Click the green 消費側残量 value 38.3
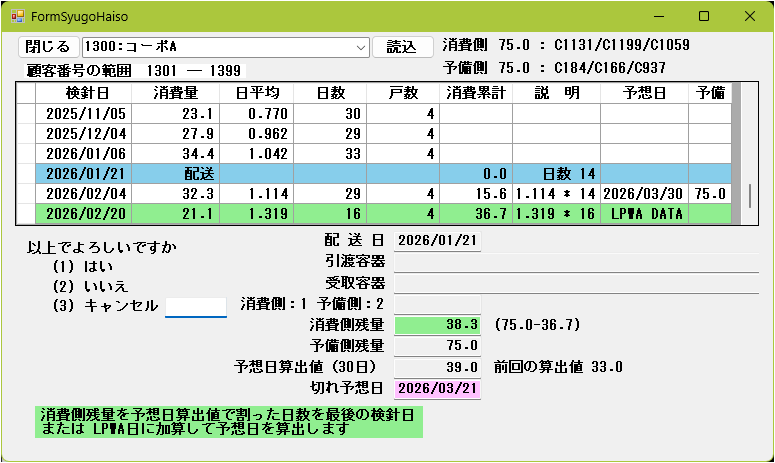Viewport: 775px width, 463px height. [438, 325]
